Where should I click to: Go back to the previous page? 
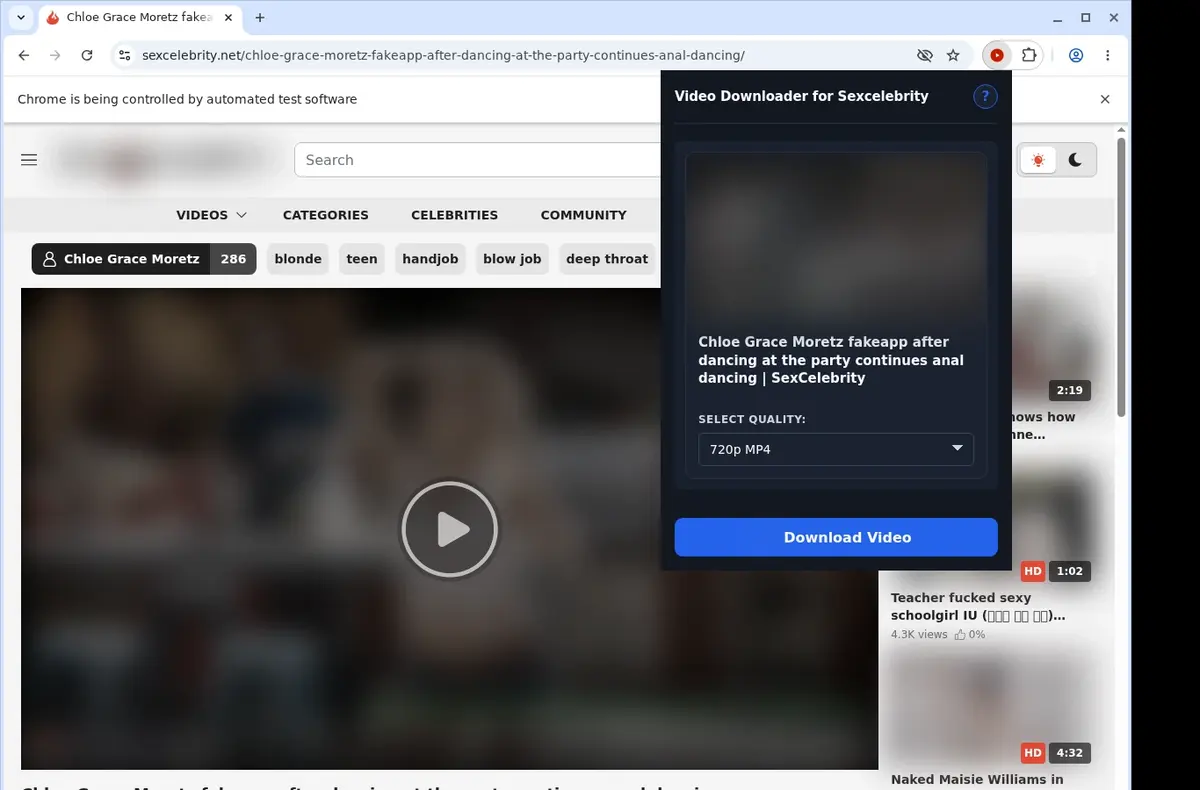pyautogui.click(x=24, y=56)
